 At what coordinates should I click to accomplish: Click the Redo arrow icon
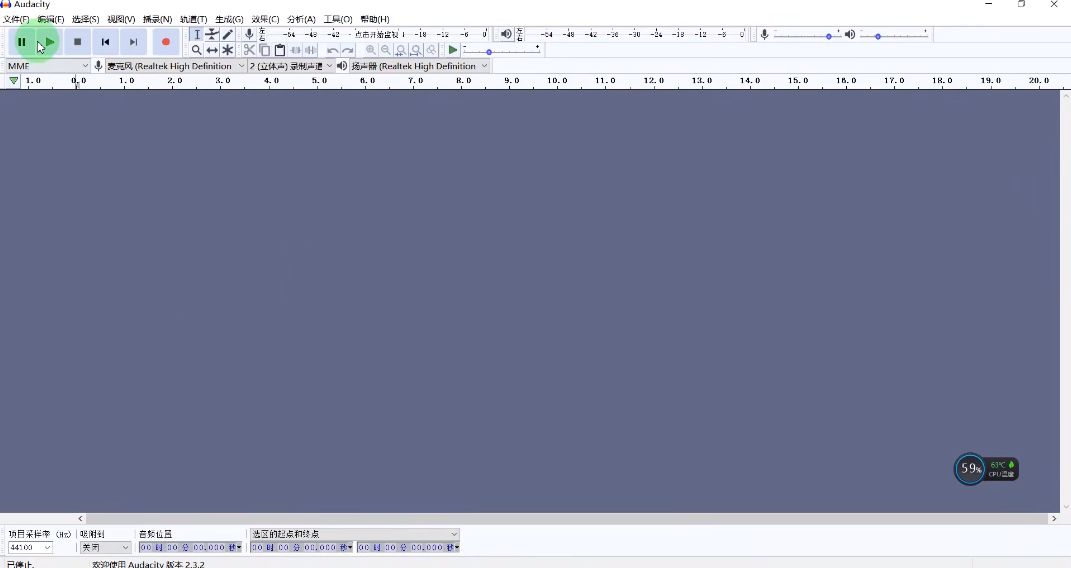[x=348, y=50]
